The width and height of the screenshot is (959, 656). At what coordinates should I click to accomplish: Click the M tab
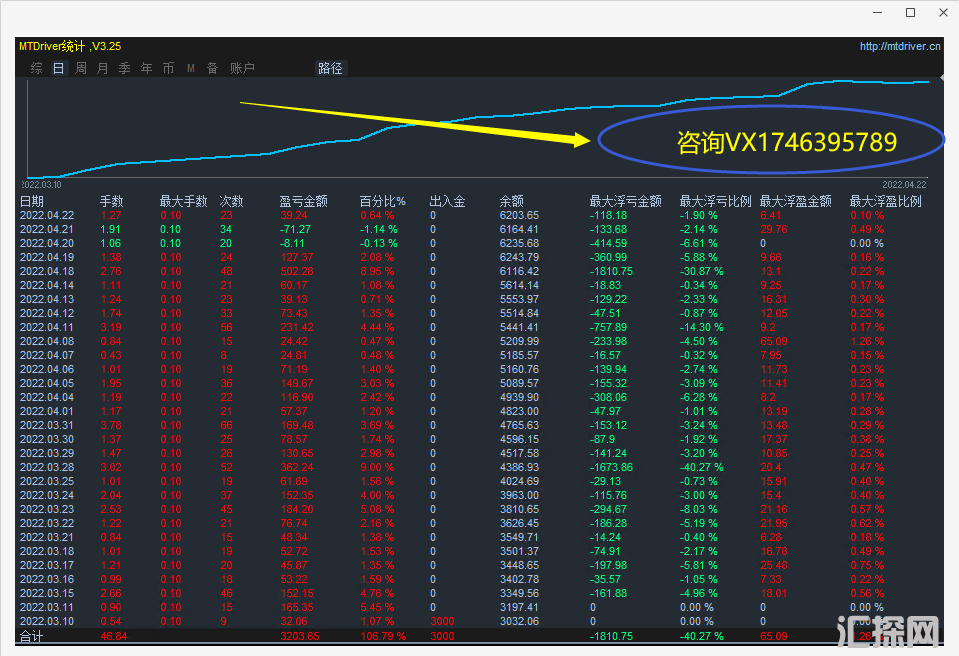click(191, 69)
